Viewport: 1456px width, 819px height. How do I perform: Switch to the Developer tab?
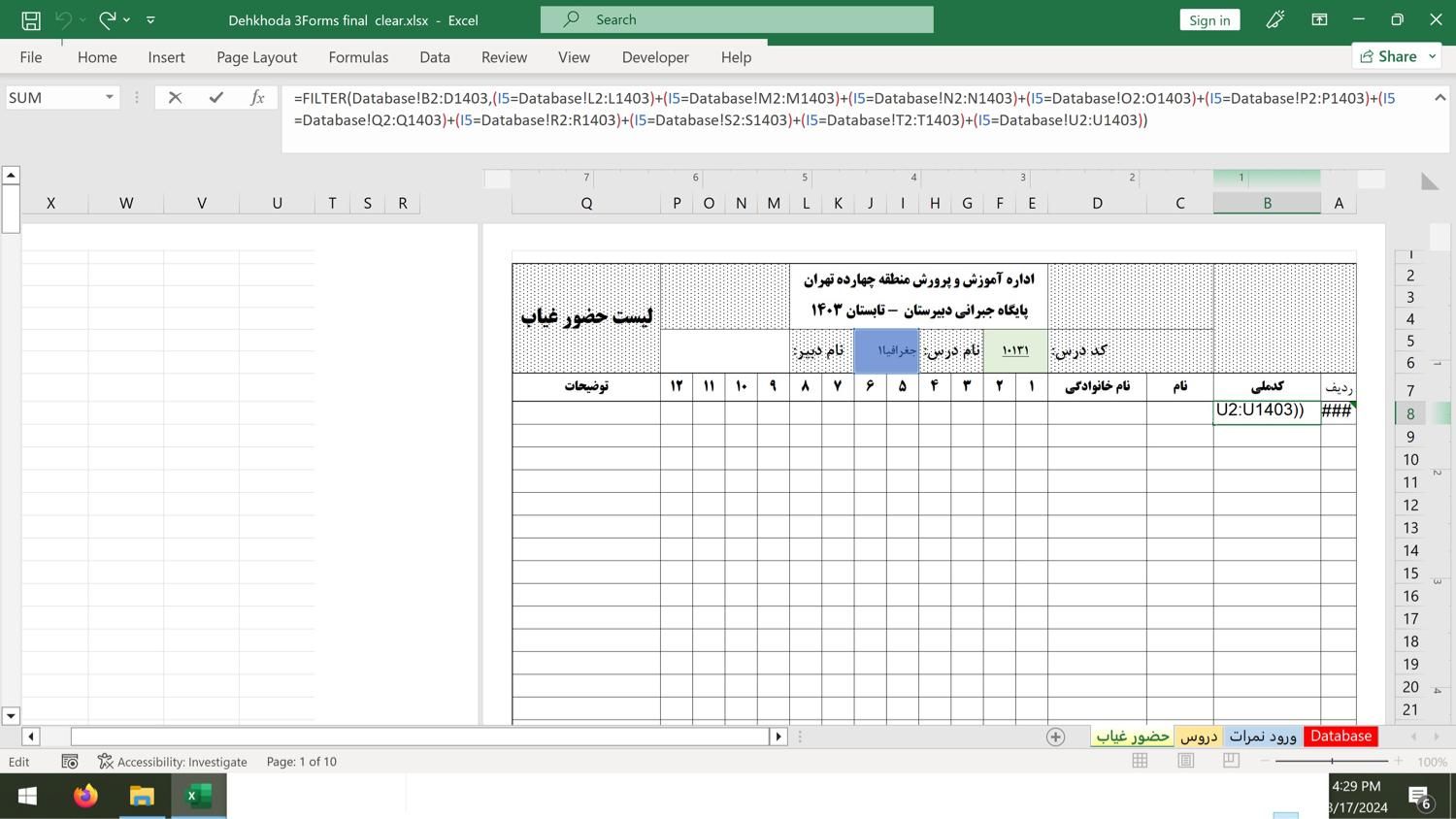pyautogui.click(x=655, y=57)
